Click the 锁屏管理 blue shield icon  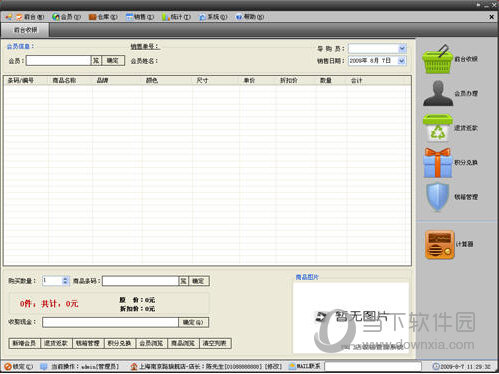tap(438, 197)
